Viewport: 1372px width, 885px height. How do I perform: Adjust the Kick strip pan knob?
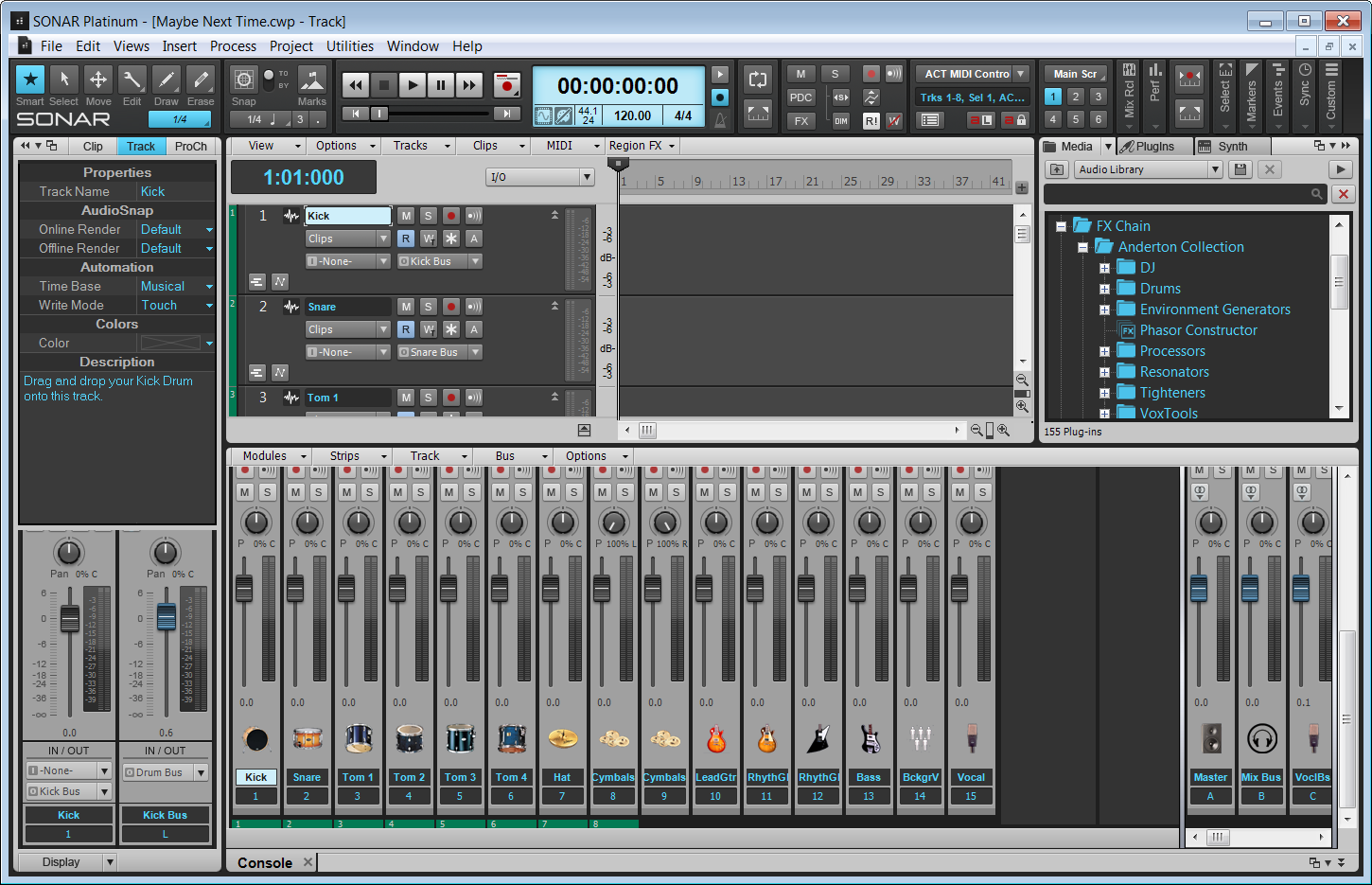click(255, 522)
